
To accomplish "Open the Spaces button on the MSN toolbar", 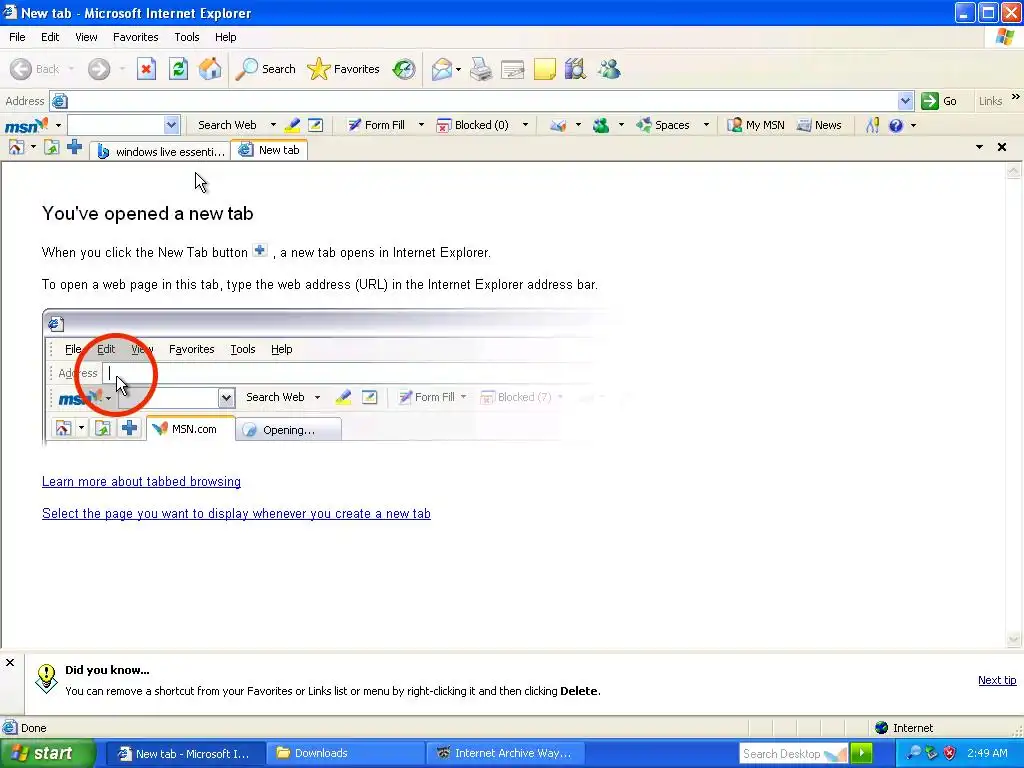I will click(663, 125).
